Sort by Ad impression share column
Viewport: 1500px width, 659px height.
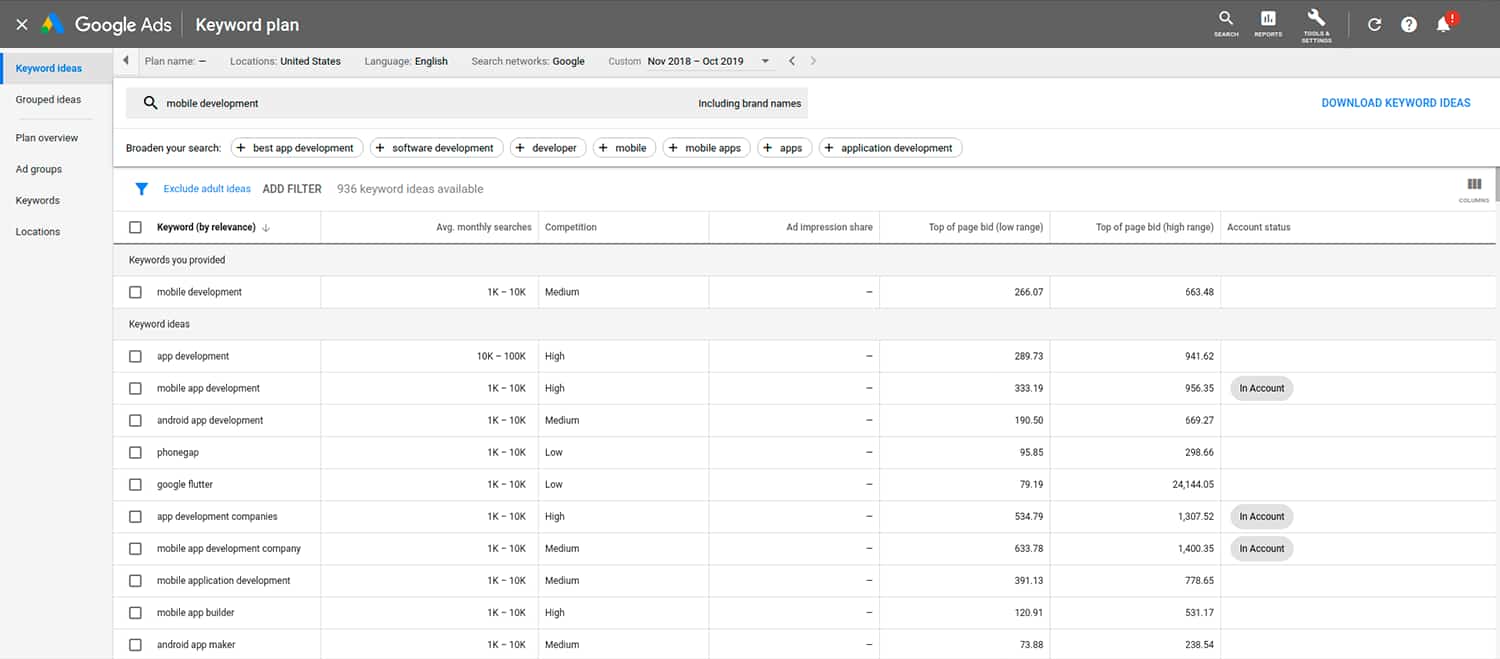(x=829, y=227)
